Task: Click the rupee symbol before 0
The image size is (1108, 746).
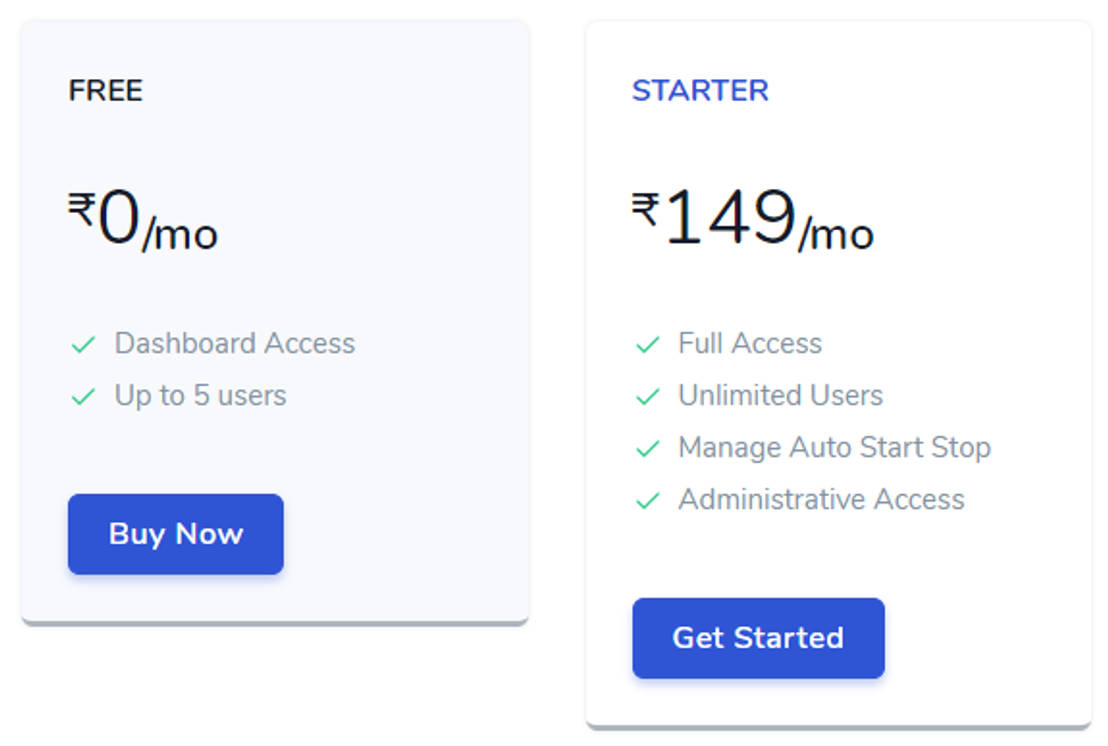Action: click(x=81, y=209)
